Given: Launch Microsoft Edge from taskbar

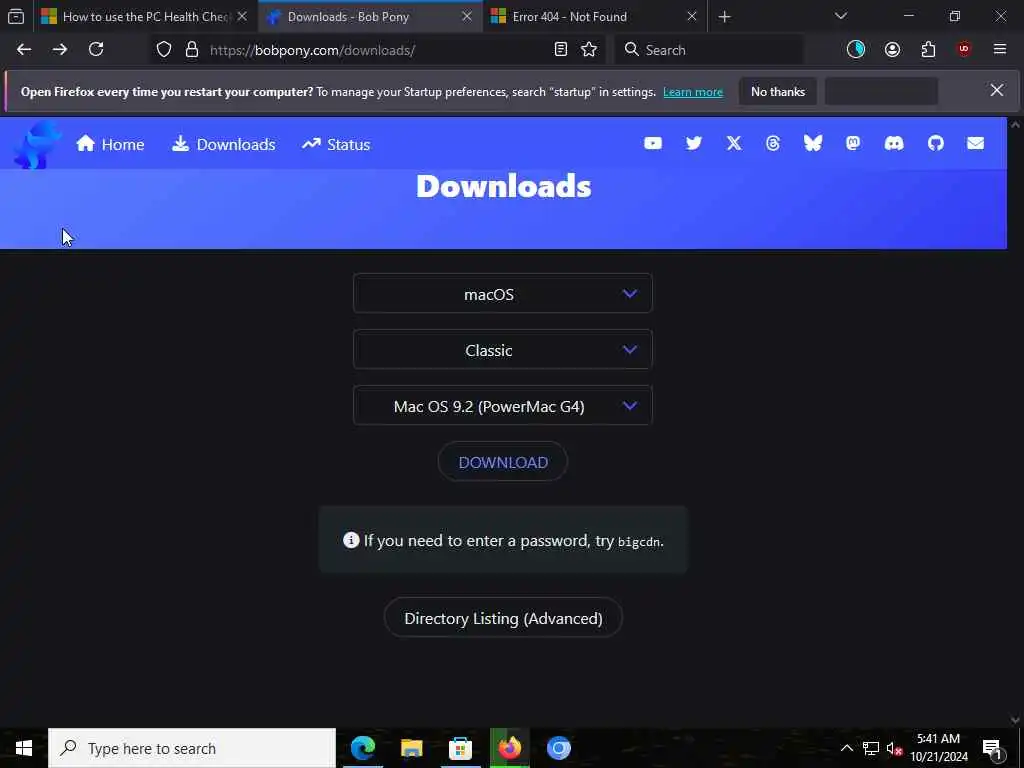Looking at the screenshot, I should pos(363,748).
